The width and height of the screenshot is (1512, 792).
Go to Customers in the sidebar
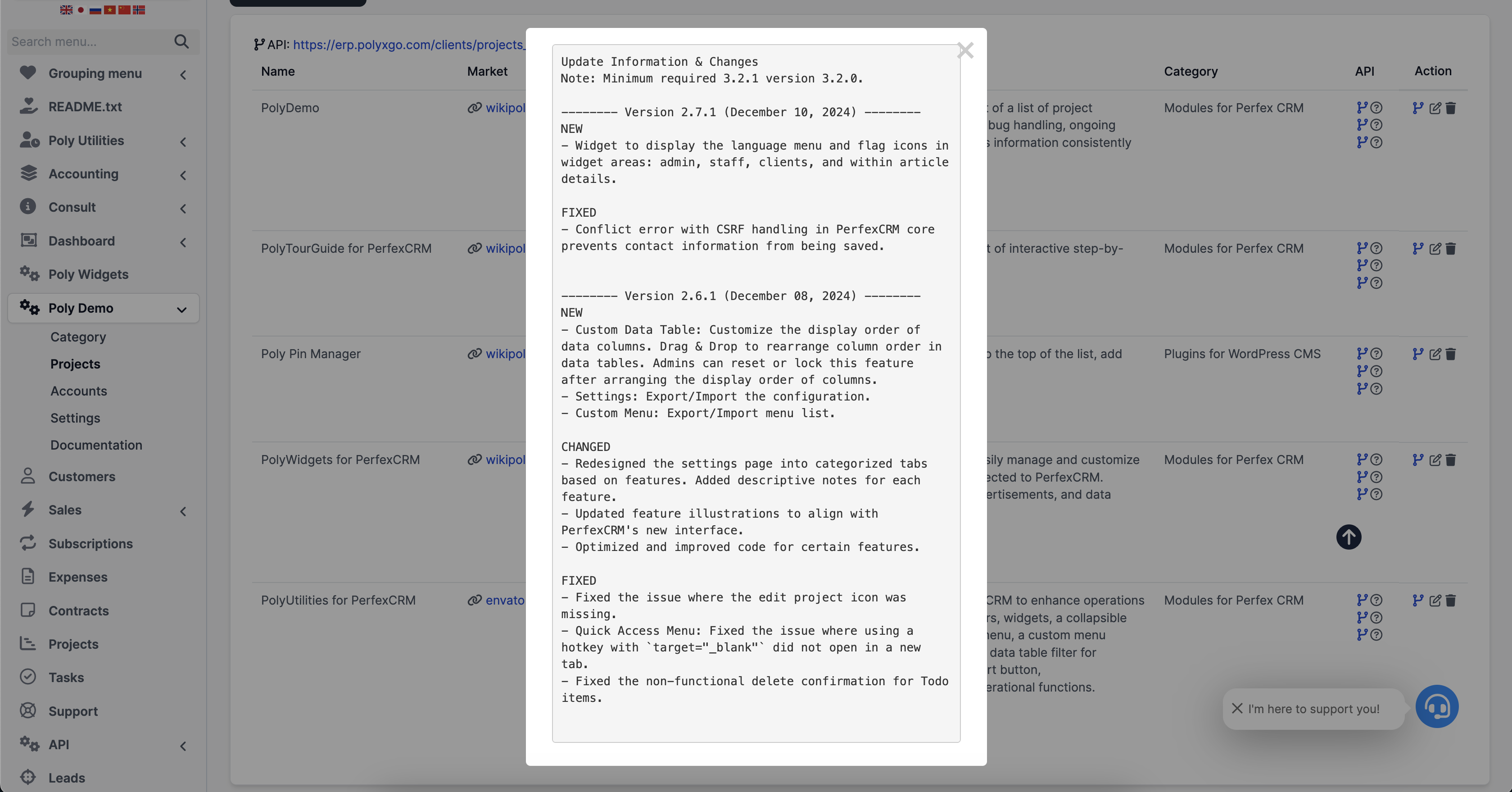tap(81, 476)
